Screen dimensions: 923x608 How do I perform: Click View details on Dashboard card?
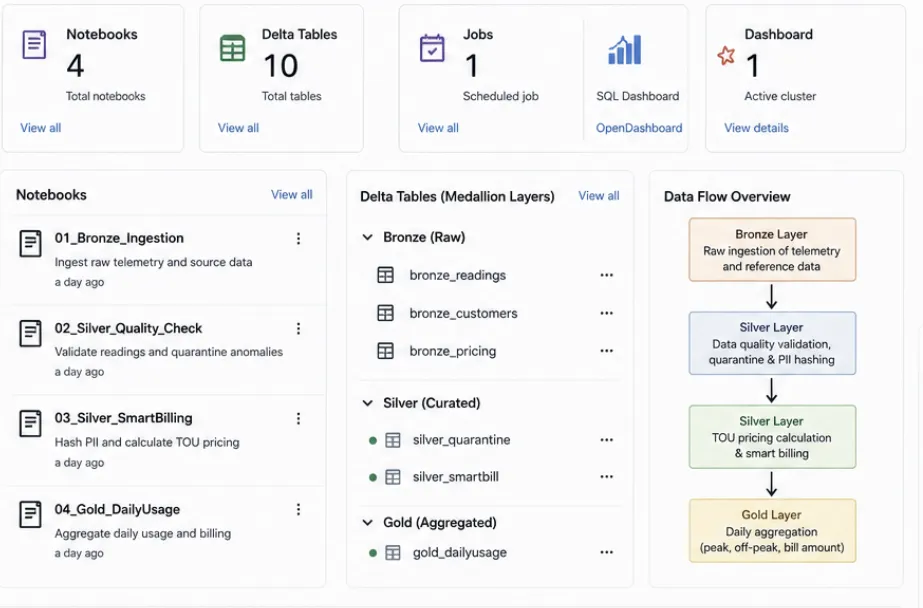756,128
